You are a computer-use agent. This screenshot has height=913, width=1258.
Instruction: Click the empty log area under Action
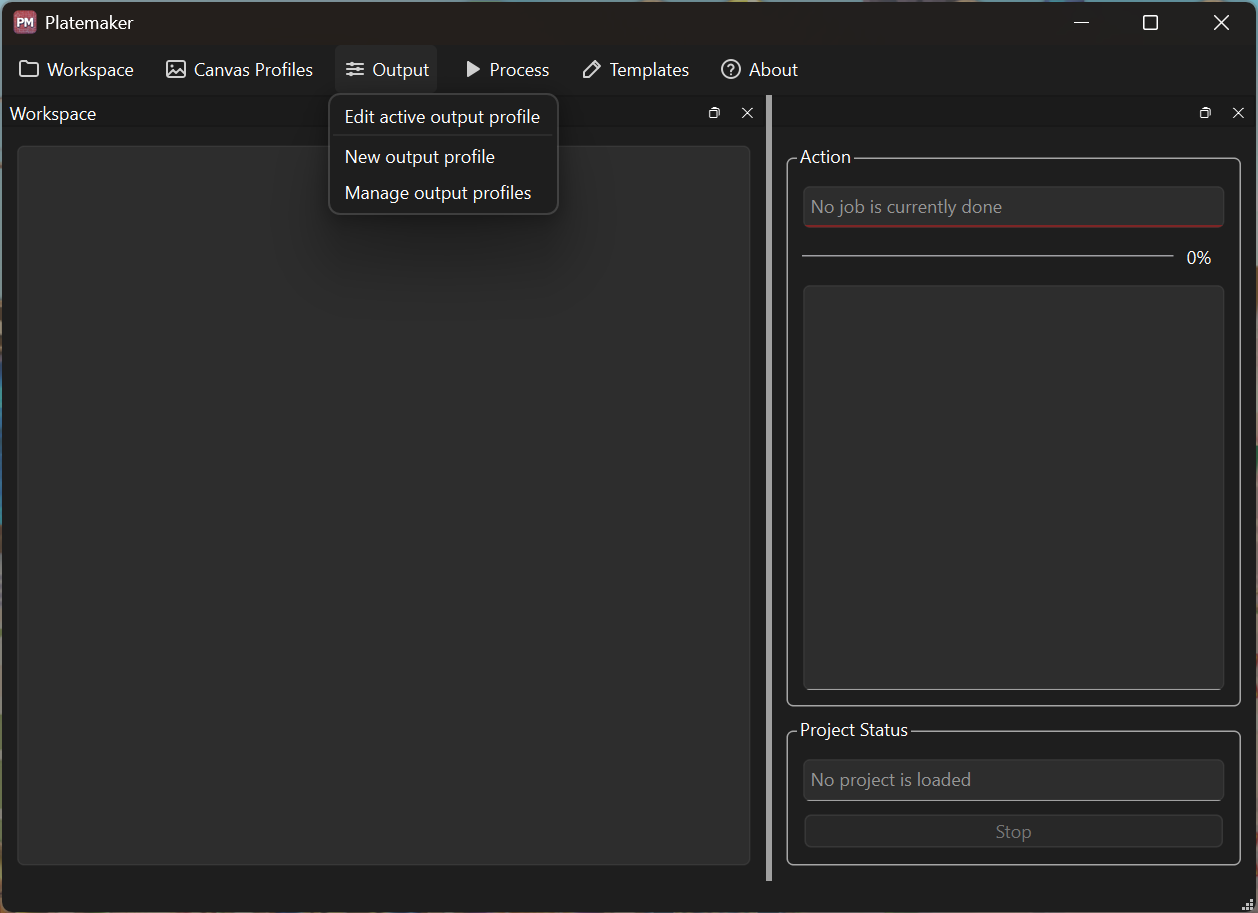(1013, 488)
